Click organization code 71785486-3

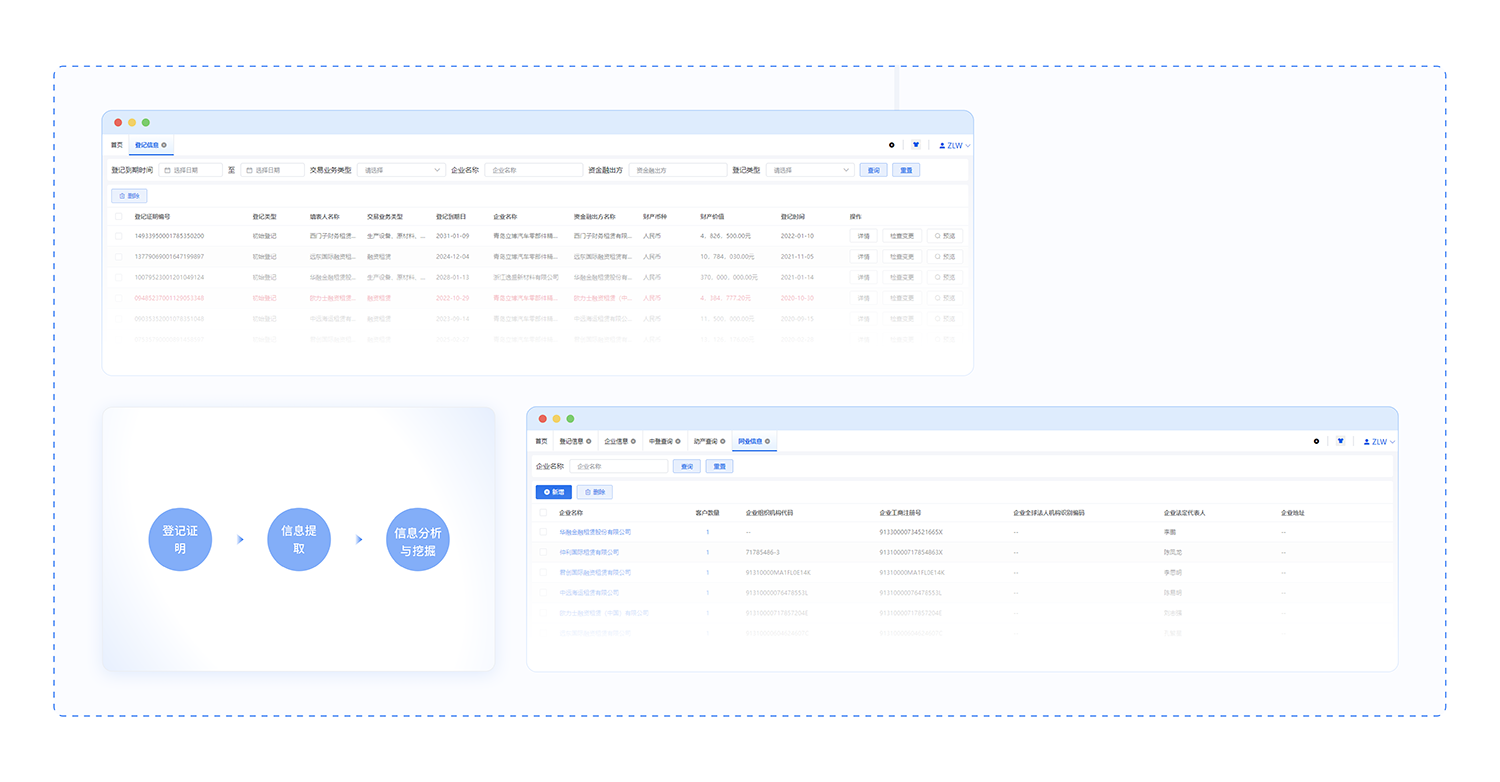click(x=763, y=552)
